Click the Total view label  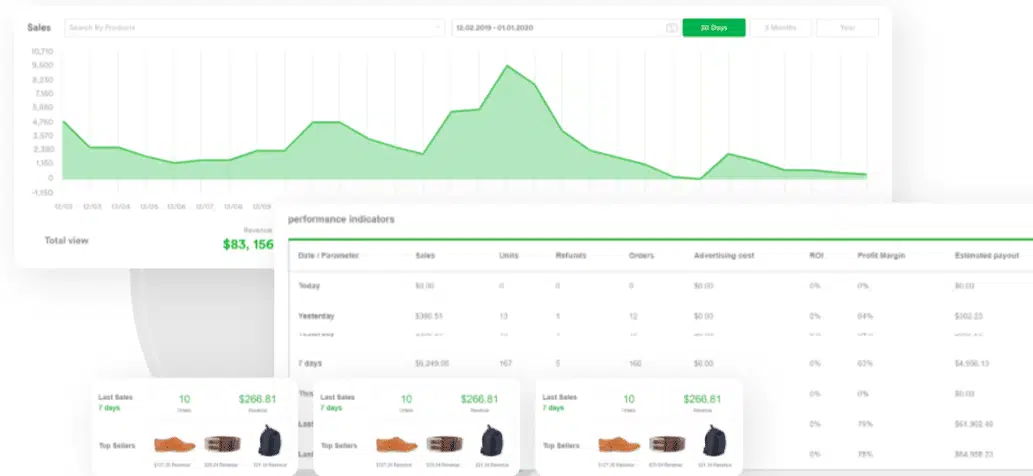(66, 240)
